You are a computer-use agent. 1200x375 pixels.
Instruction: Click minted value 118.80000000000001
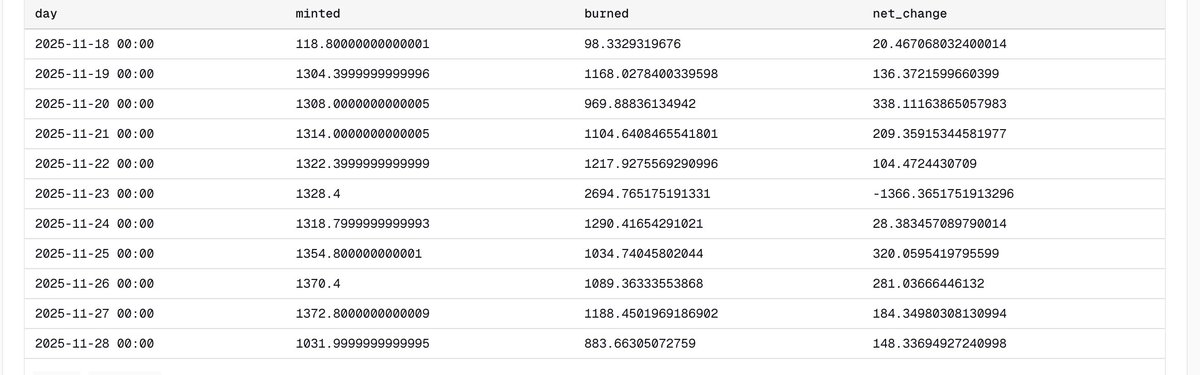click(363, 44)
